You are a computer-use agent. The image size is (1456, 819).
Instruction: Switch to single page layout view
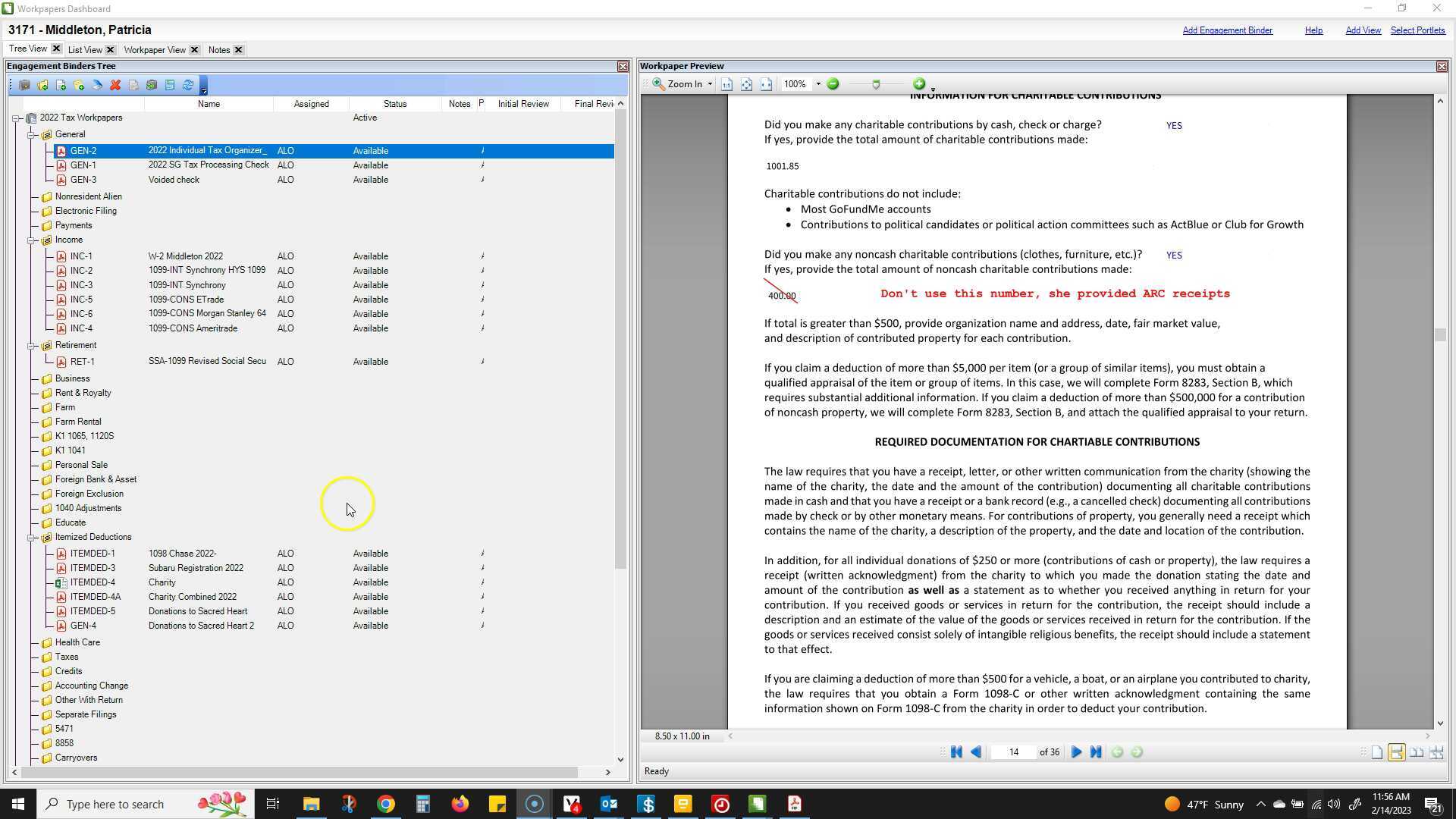[1377, 752]
